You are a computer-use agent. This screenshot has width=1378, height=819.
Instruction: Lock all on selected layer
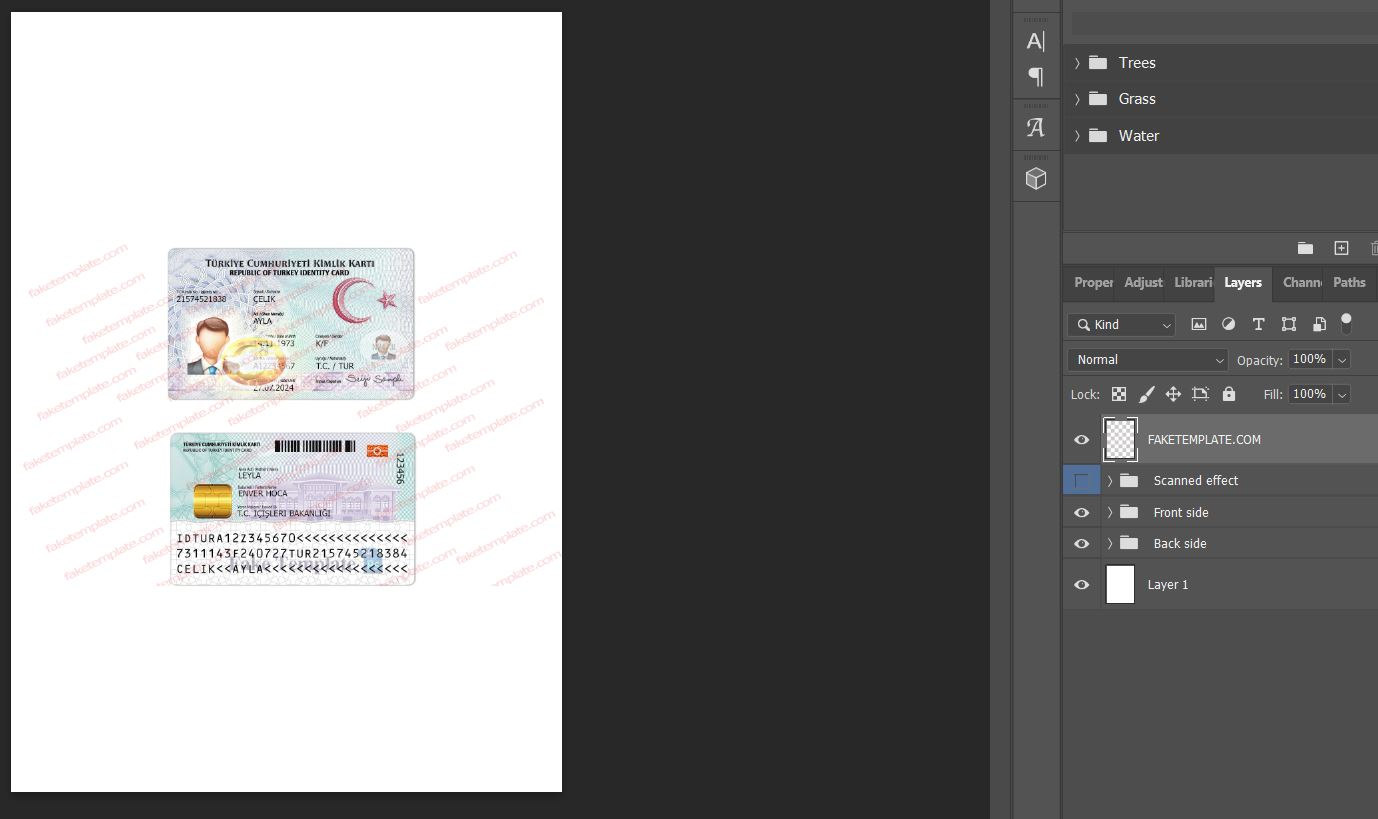pos(1228,393)
